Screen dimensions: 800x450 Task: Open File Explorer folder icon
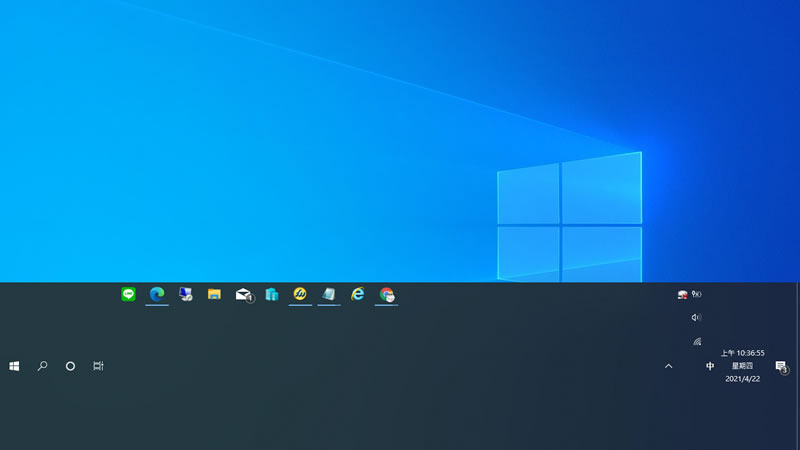214,294
